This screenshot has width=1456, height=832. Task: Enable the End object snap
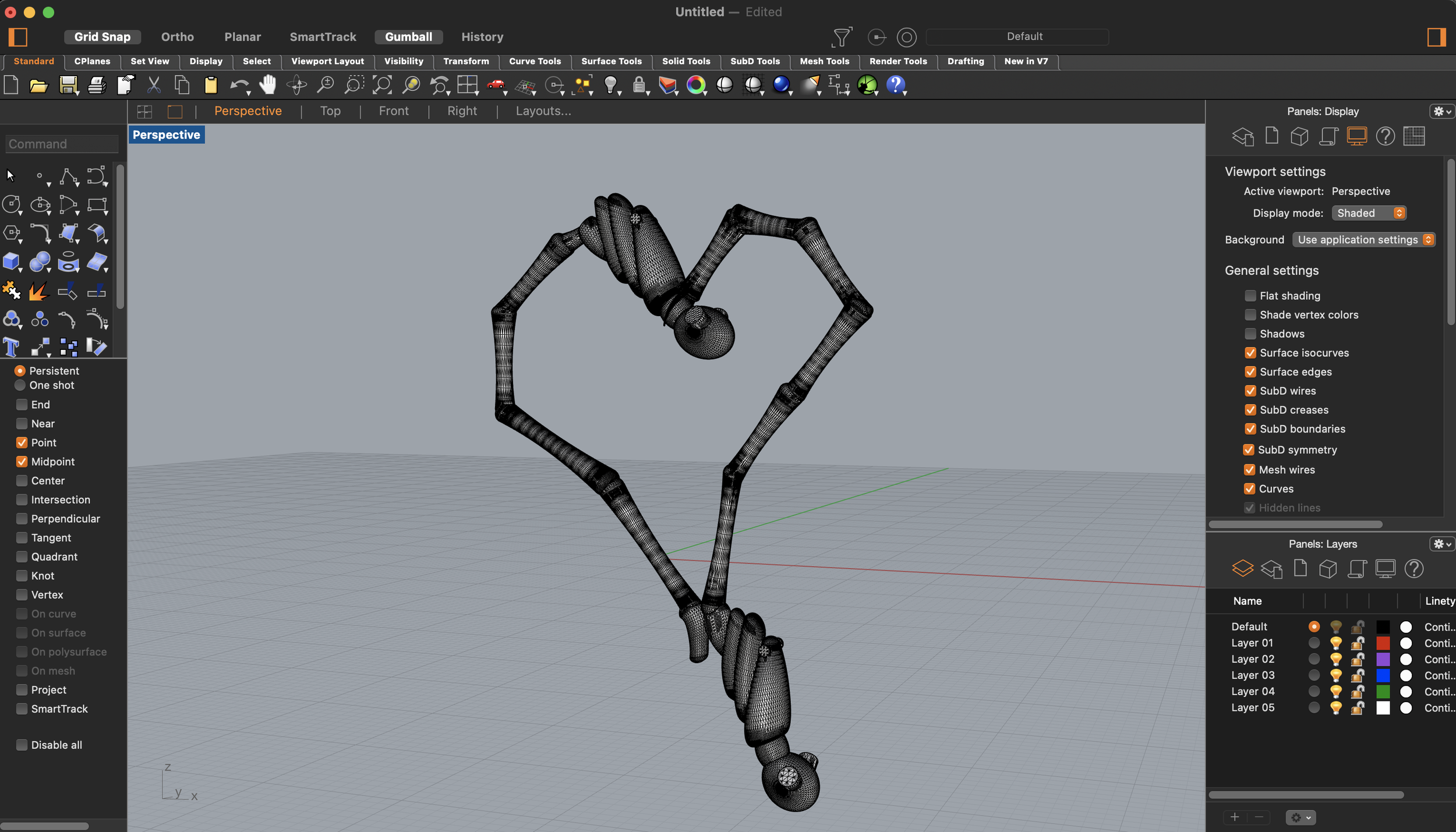pos(22,404)
